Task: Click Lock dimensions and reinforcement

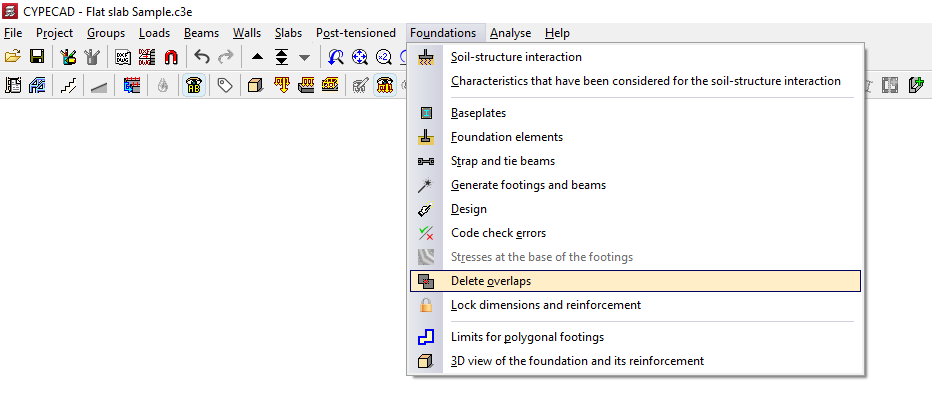Action: [x=545, y=305]
